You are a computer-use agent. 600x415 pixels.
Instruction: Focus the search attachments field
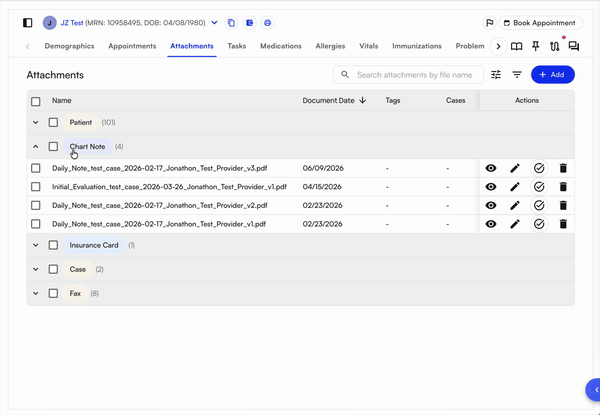pyautogui.click(x=408, y=75)
